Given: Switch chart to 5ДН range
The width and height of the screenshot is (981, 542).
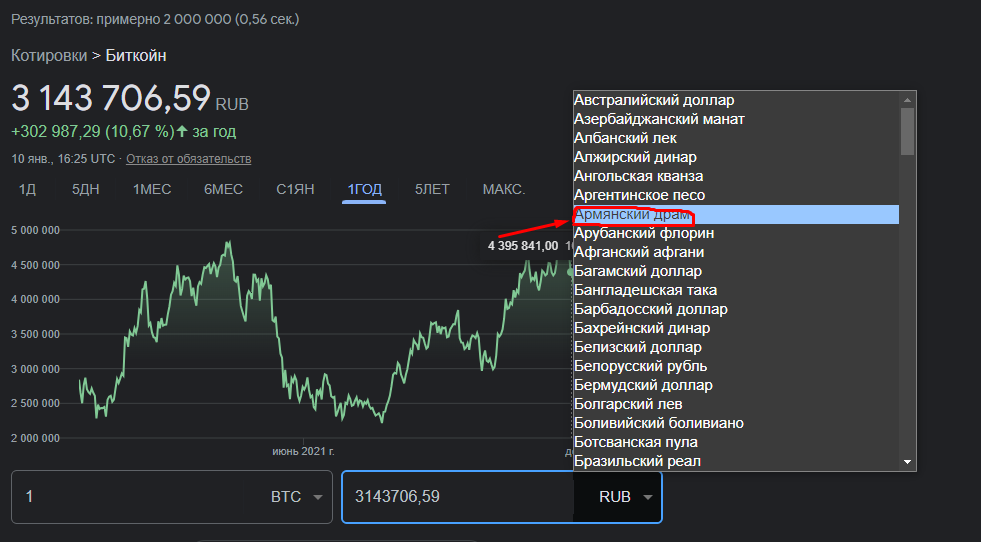Looking at the screenshot, I should [86, 190].
